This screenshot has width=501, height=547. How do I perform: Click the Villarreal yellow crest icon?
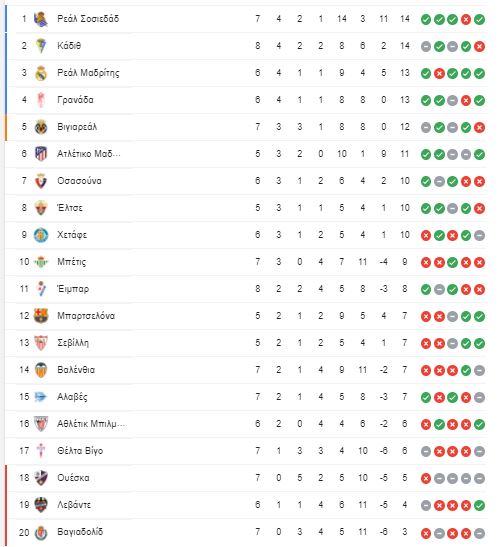(41, 127)
